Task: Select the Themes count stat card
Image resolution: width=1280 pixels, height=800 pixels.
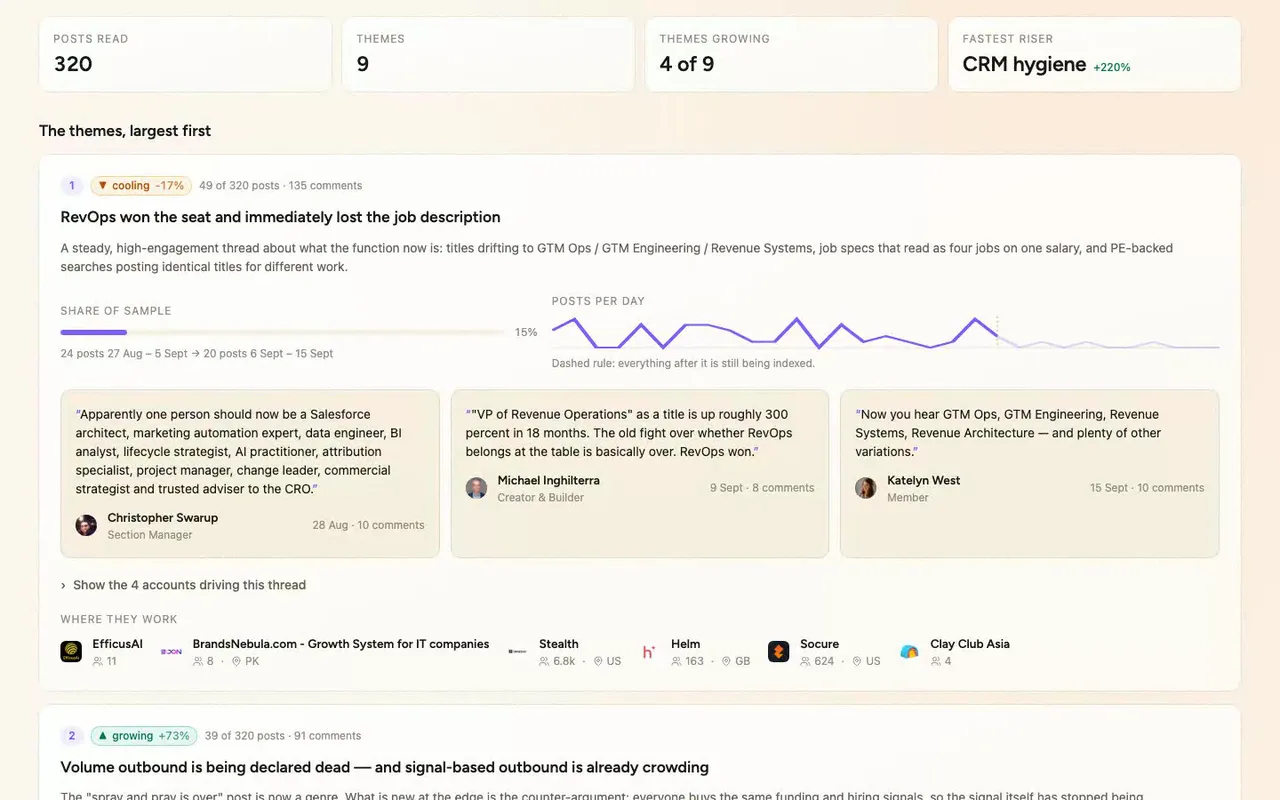Action: 488,54
